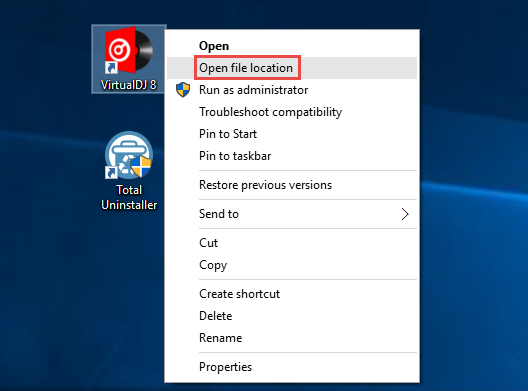Choose Run as administrator
The height and width of the screenshot is (391, 528).
click(x=292, y=90)
